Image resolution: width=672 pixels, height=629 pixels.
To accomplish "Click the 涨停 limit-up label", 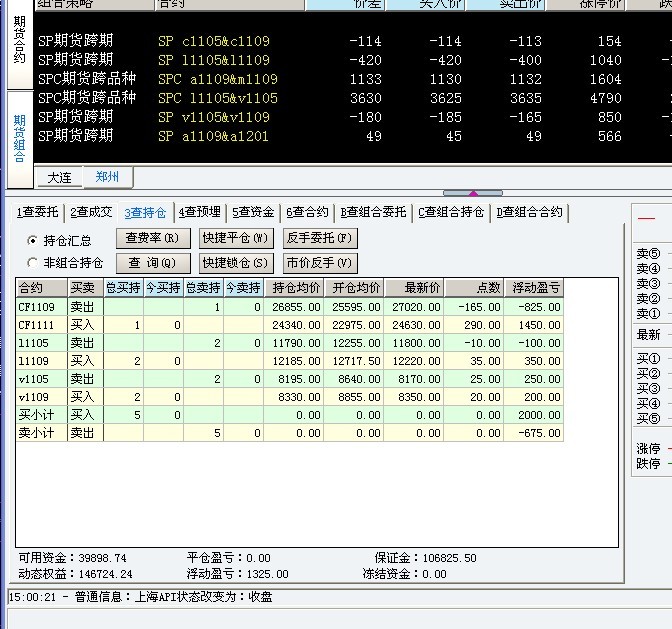I will 648,449.
